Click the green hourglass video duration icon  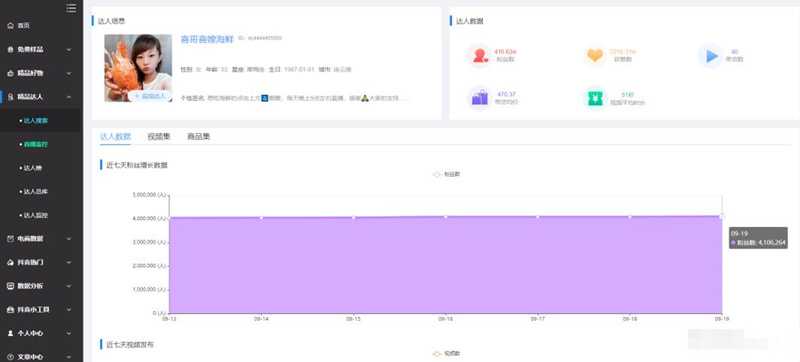[595, 98]
